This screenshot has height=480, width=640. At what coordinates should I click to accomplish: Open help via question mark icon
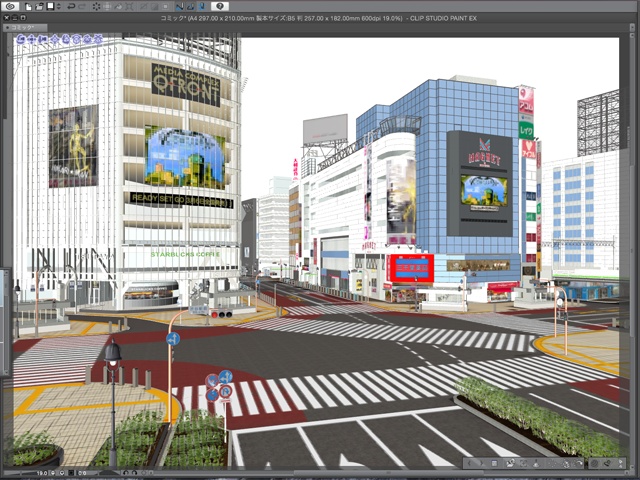click(x=220, y=7)
